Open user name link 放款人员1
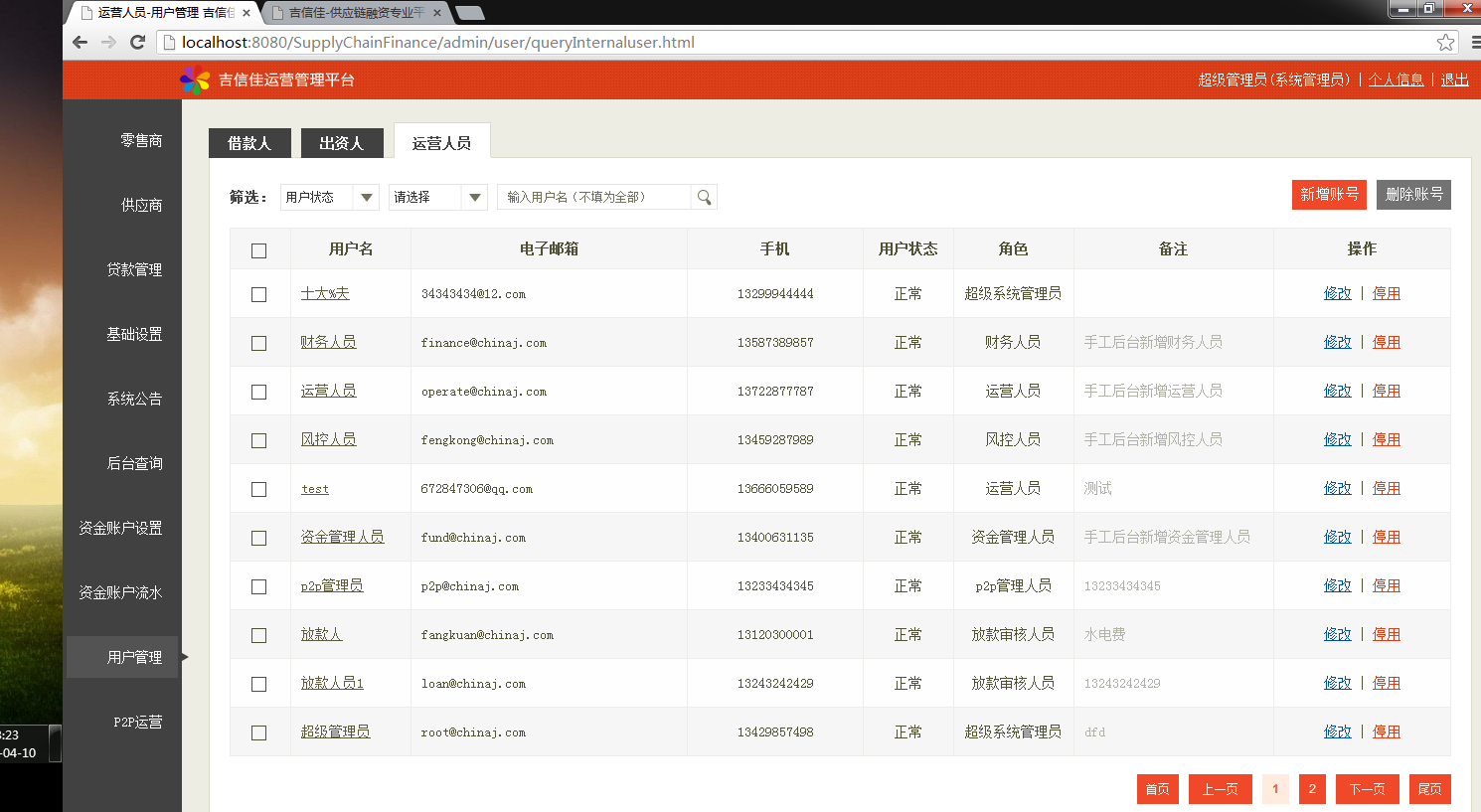 332,683
